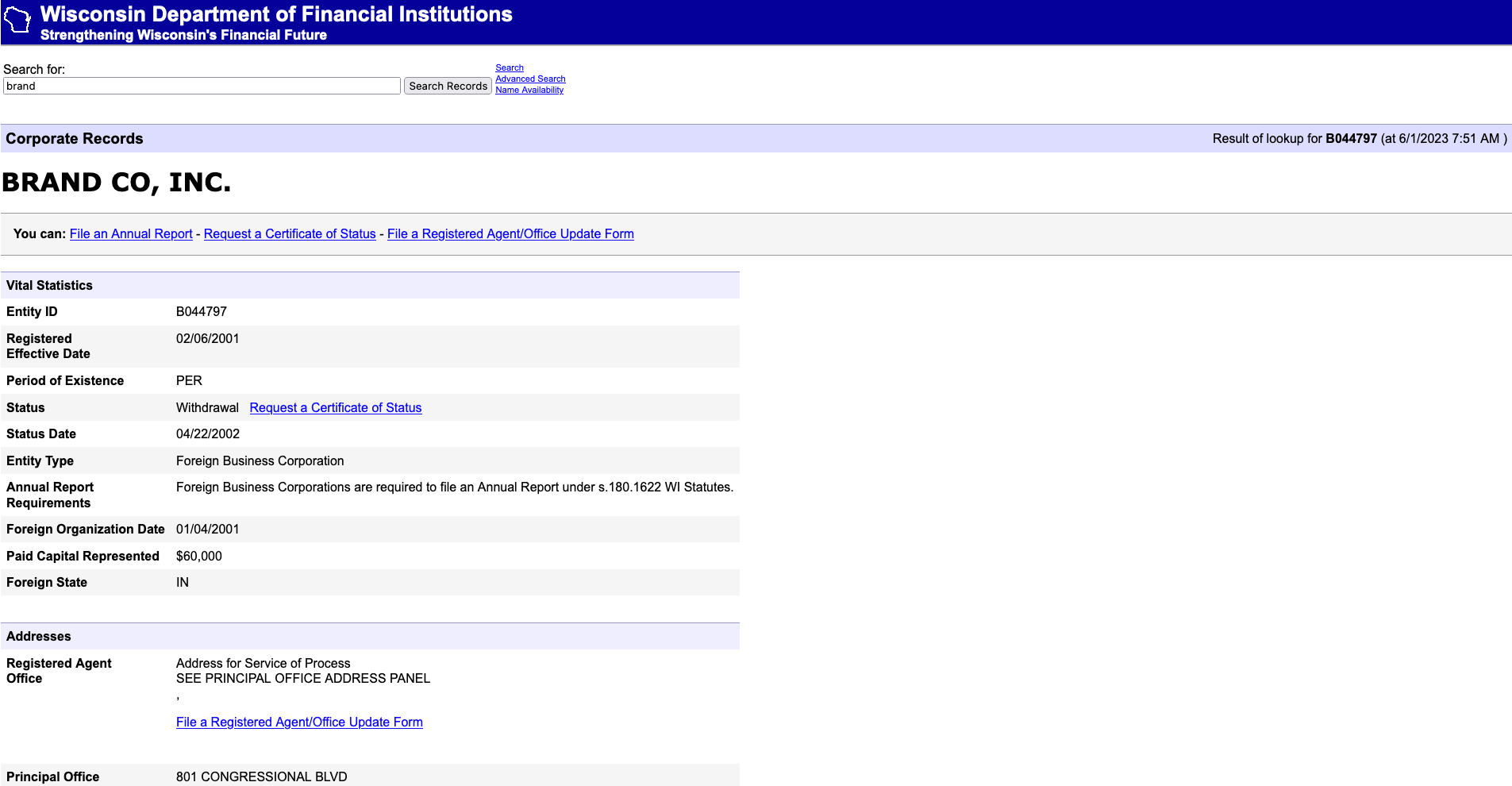
Task: Click the Wisconsin Department of Financial Institutions header title
Action: click(276, 14)
